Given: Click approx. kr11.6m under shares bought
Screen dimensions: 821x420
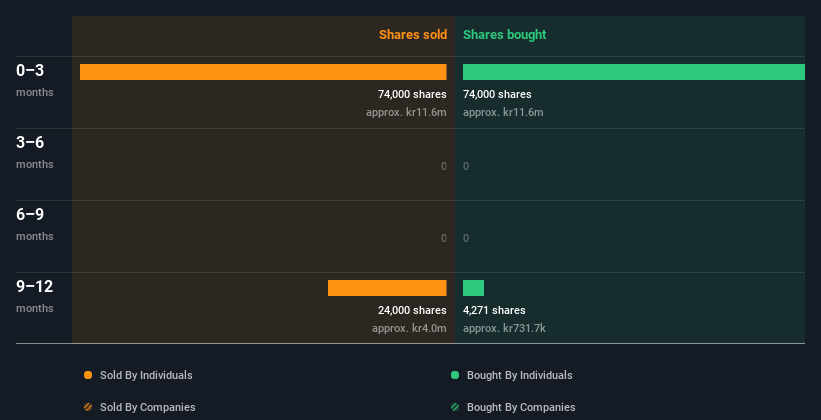Looking at the screenshot, I should click(503, 112).
